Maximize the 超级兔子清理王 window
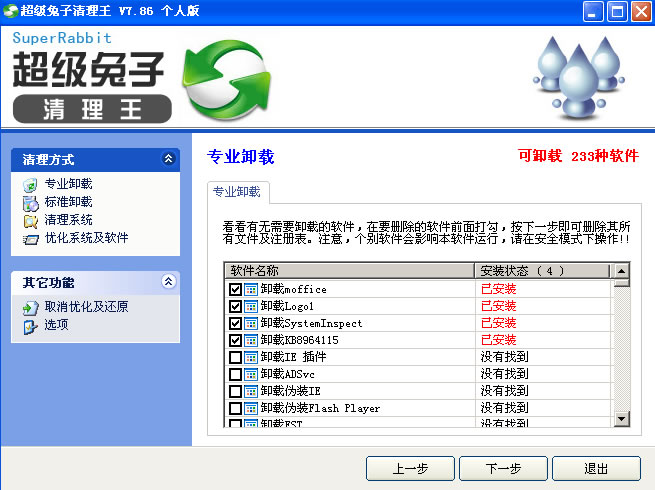This screenshot has width=655, height=490. point(617,11)
